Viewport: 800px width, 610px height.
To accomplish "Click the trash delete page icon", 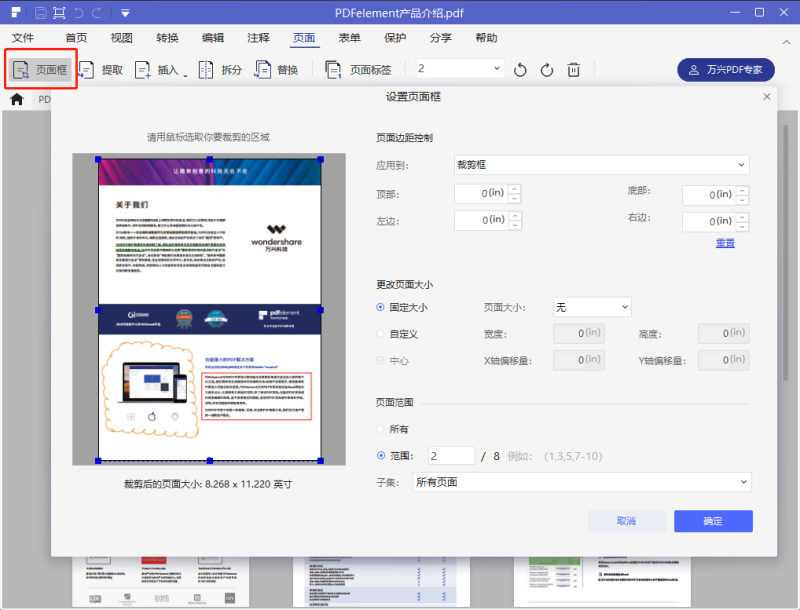I will pos(573,70).
